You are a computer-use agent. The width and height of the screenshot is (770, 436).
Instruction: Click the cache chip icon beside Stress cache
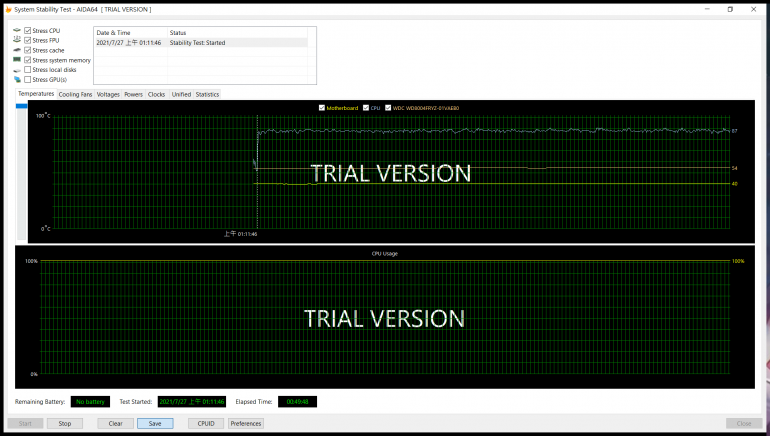click(x=17, y=50)
